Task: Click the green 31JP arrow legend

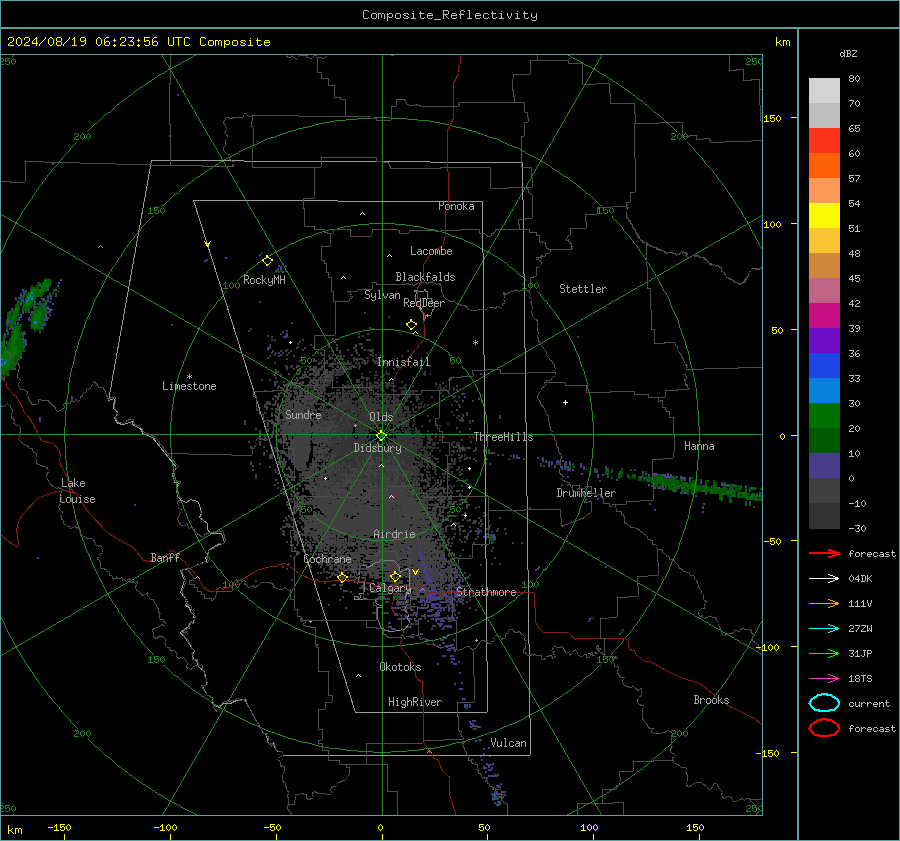Action: tap(824, 653)
